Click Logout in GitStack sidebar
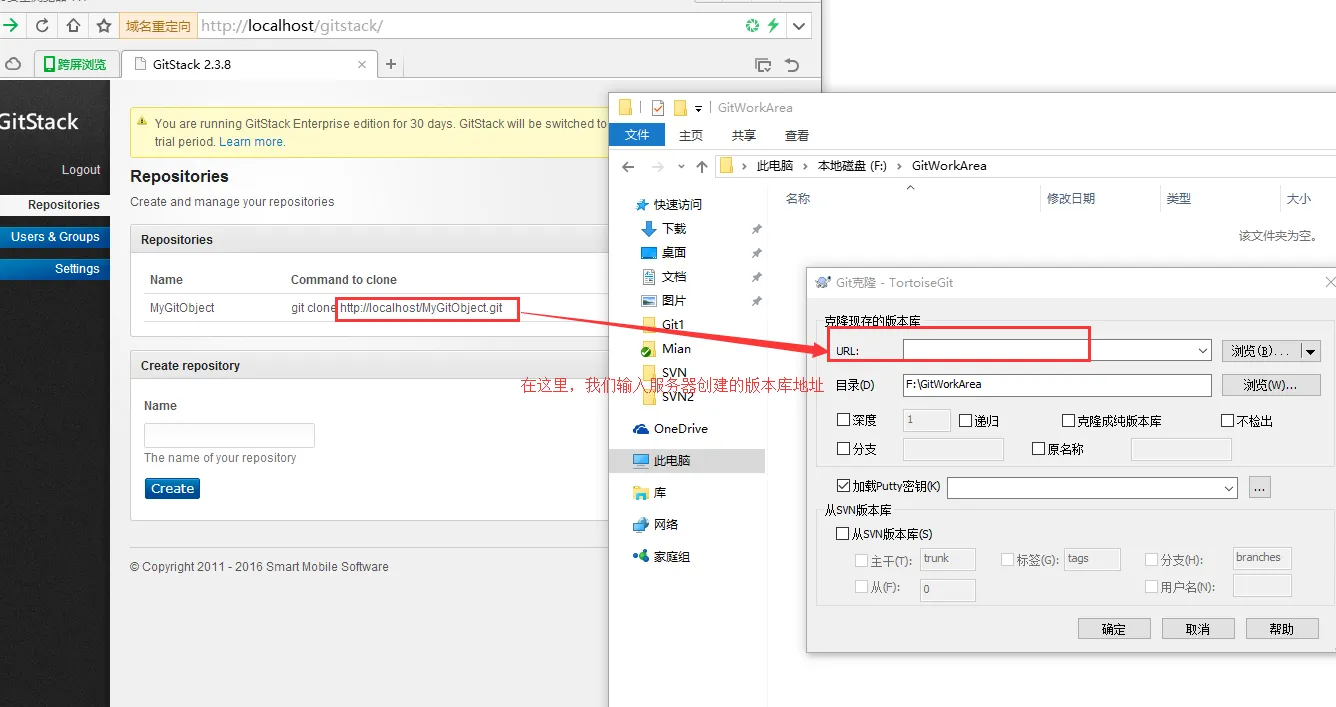 (x=81, y=170)
